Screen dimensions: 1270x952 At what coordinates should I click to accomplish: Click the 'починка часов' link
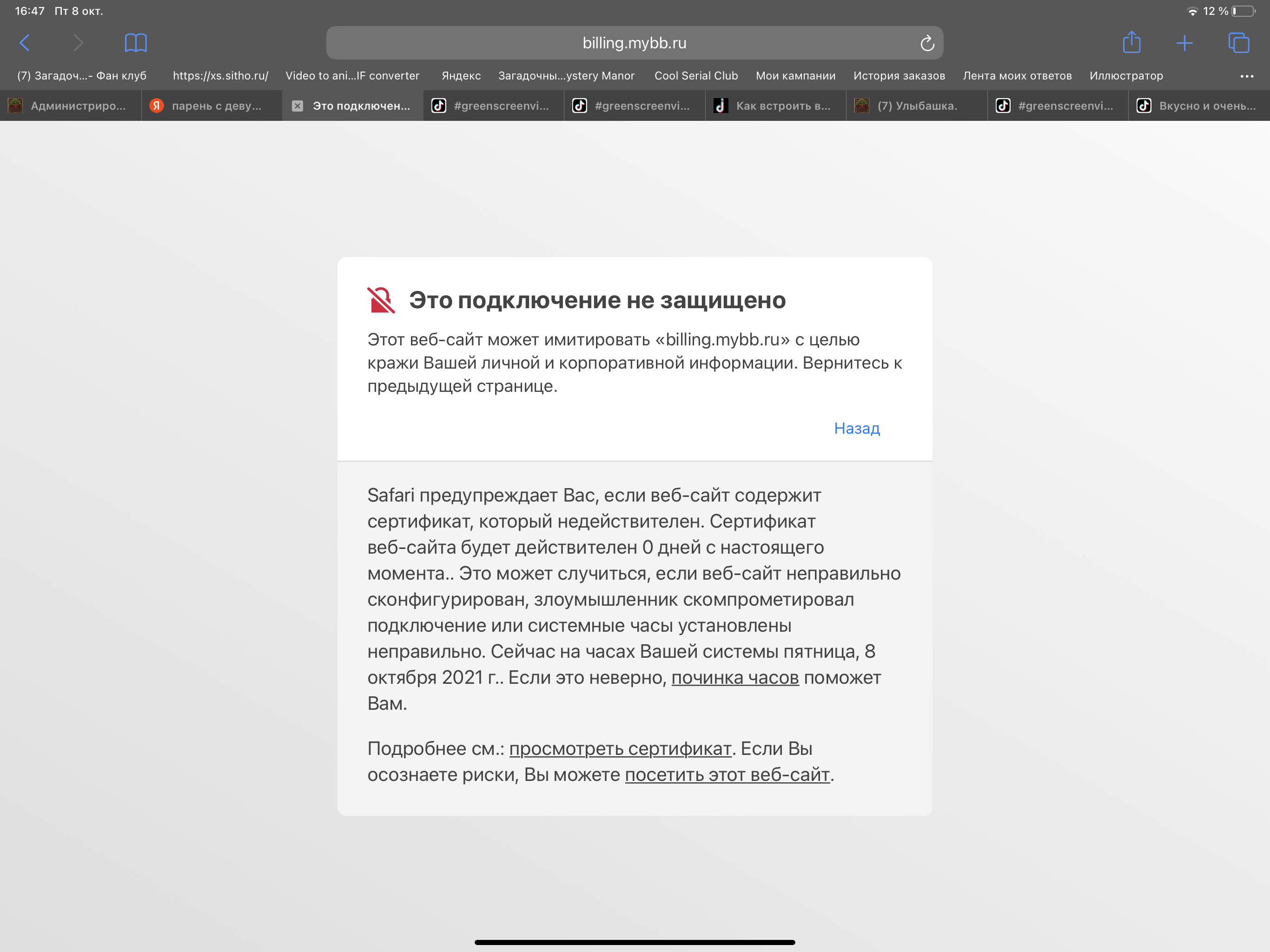[x=735, y=678]
